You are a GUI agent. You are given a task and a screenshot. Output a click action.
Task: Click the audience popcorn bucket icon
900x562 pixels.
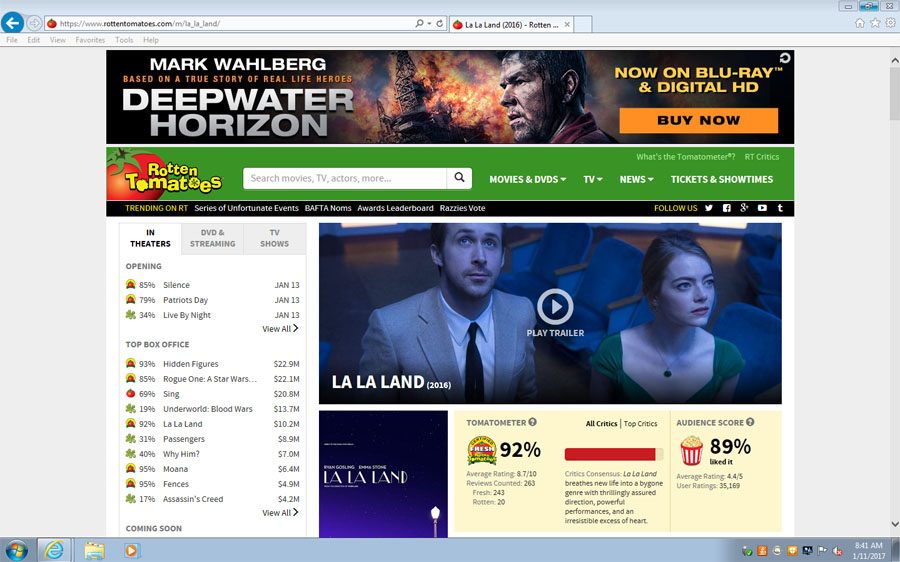click(x=691, y=450)
